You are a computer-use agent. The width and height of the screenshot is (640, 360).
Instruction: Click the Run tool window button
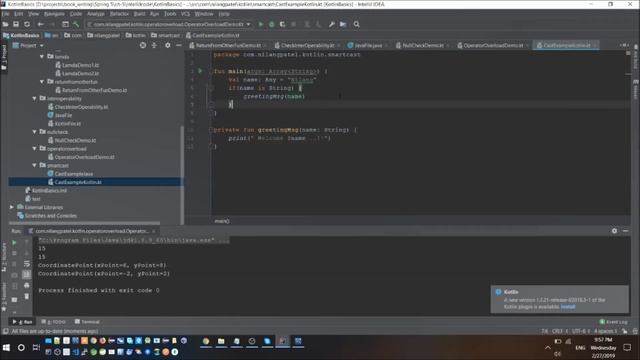pos(22,322)
